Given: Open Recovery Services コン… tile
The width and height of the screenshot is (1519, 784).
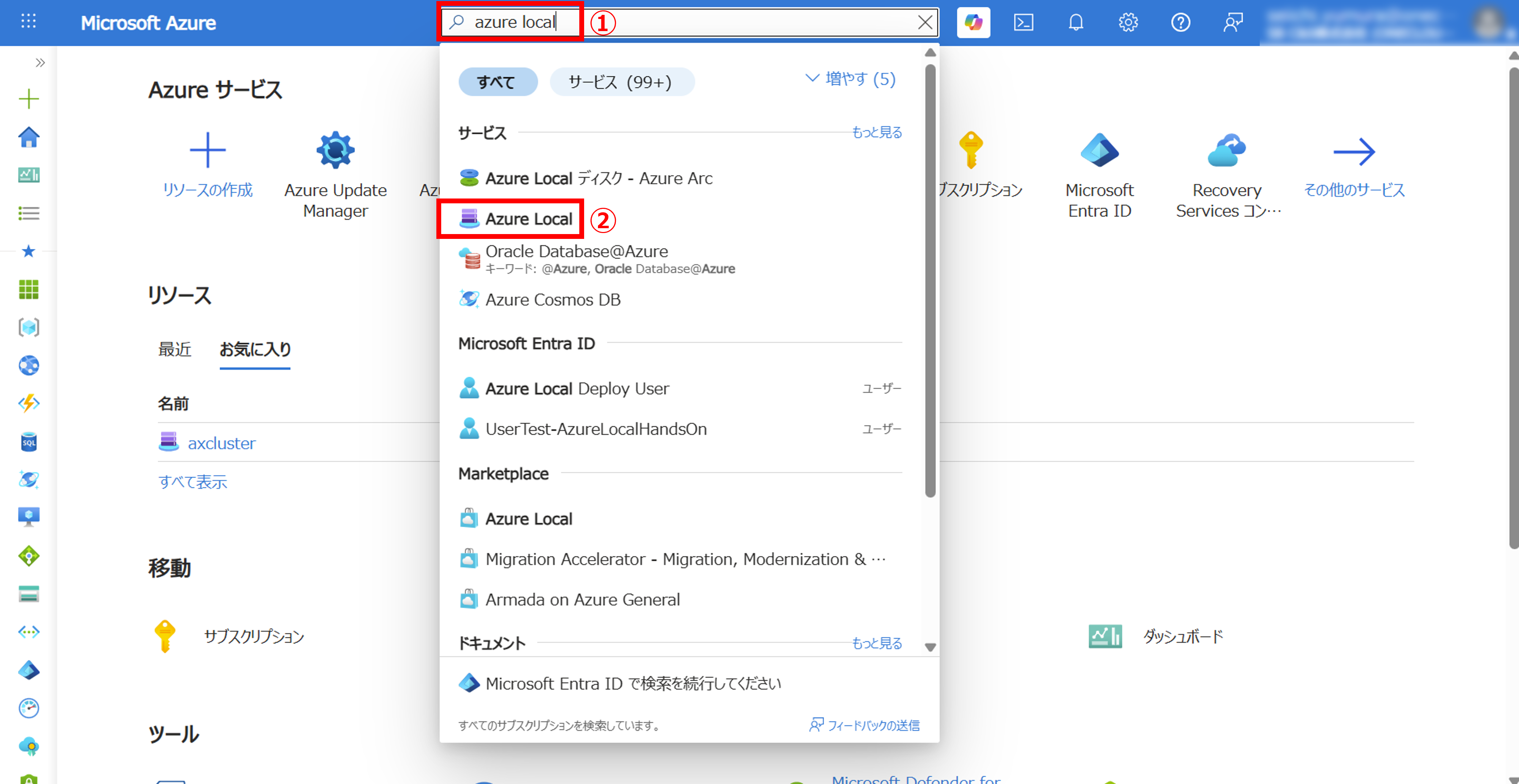Looking at the screenshot, I should coord(1228,175).
